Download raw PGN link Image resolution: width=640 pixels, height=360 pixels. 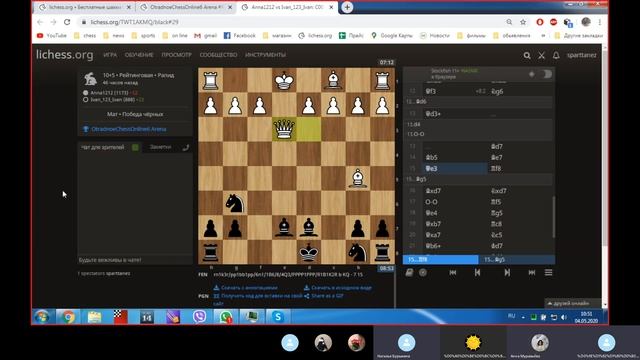click(338, 288)
